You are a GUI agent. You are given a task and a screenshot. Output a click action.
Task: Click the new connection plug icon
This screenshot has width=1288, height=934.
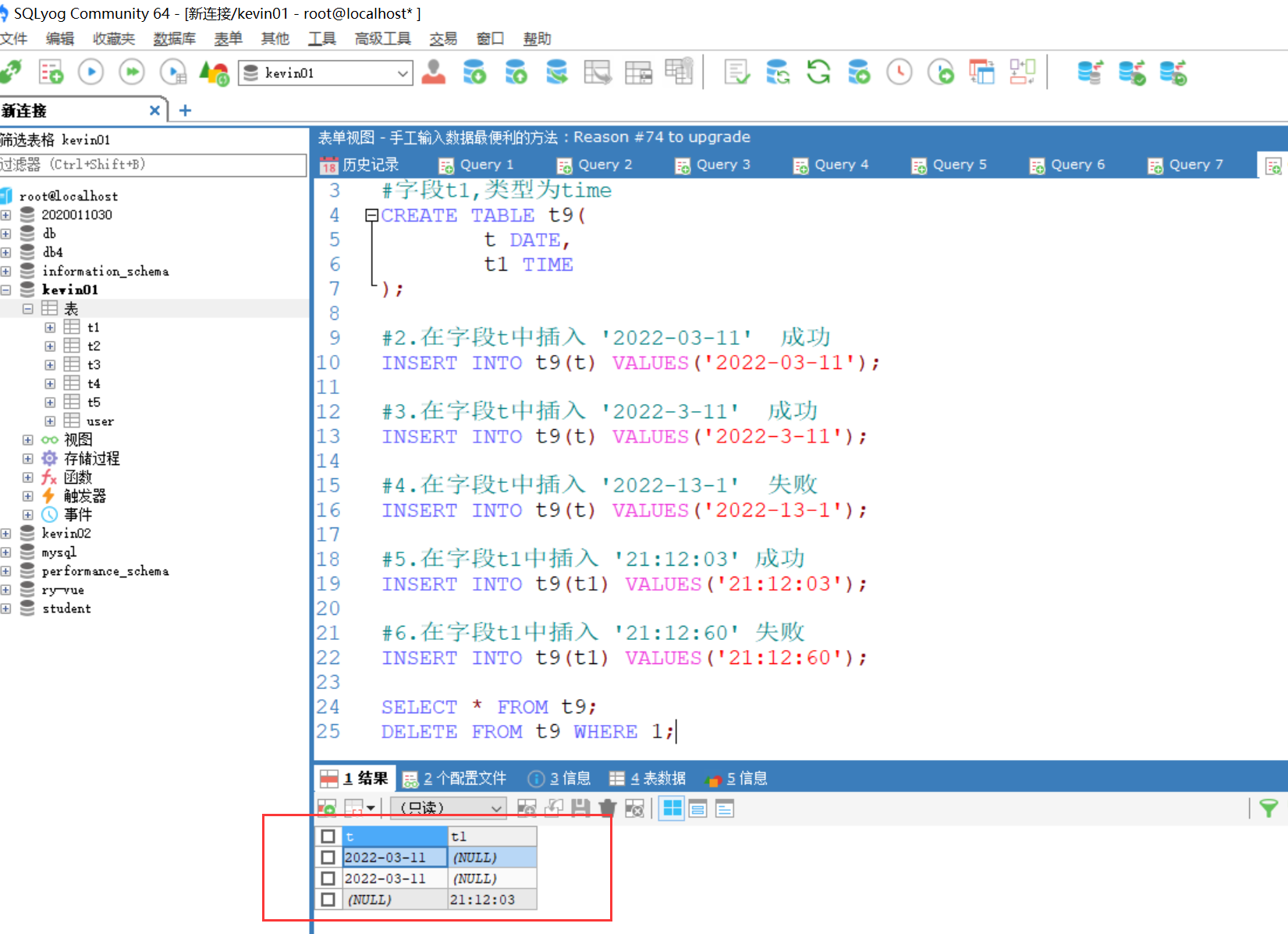click(11, 73)
